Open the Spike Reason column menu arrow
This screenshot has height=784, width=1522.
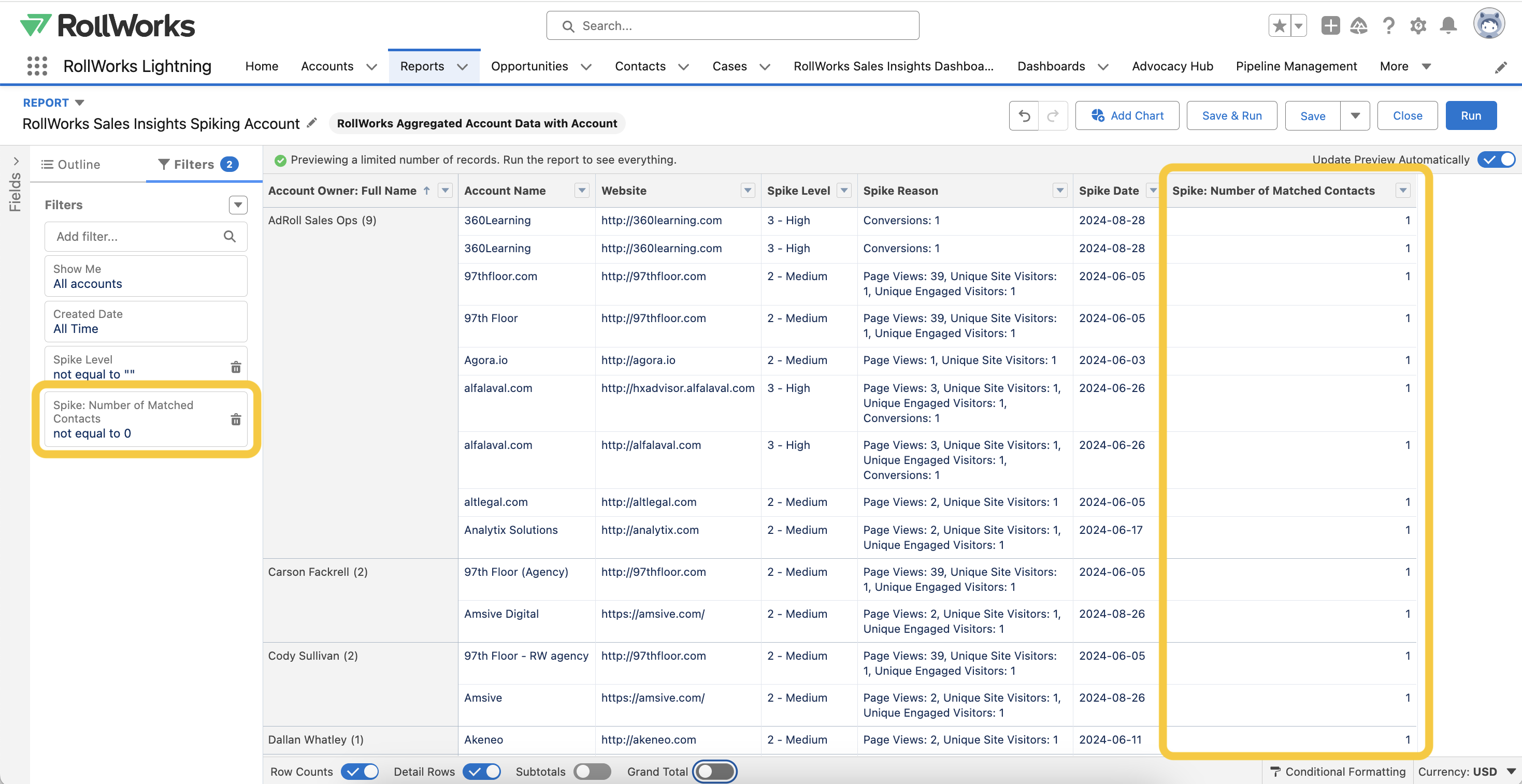pos(1060,190)
